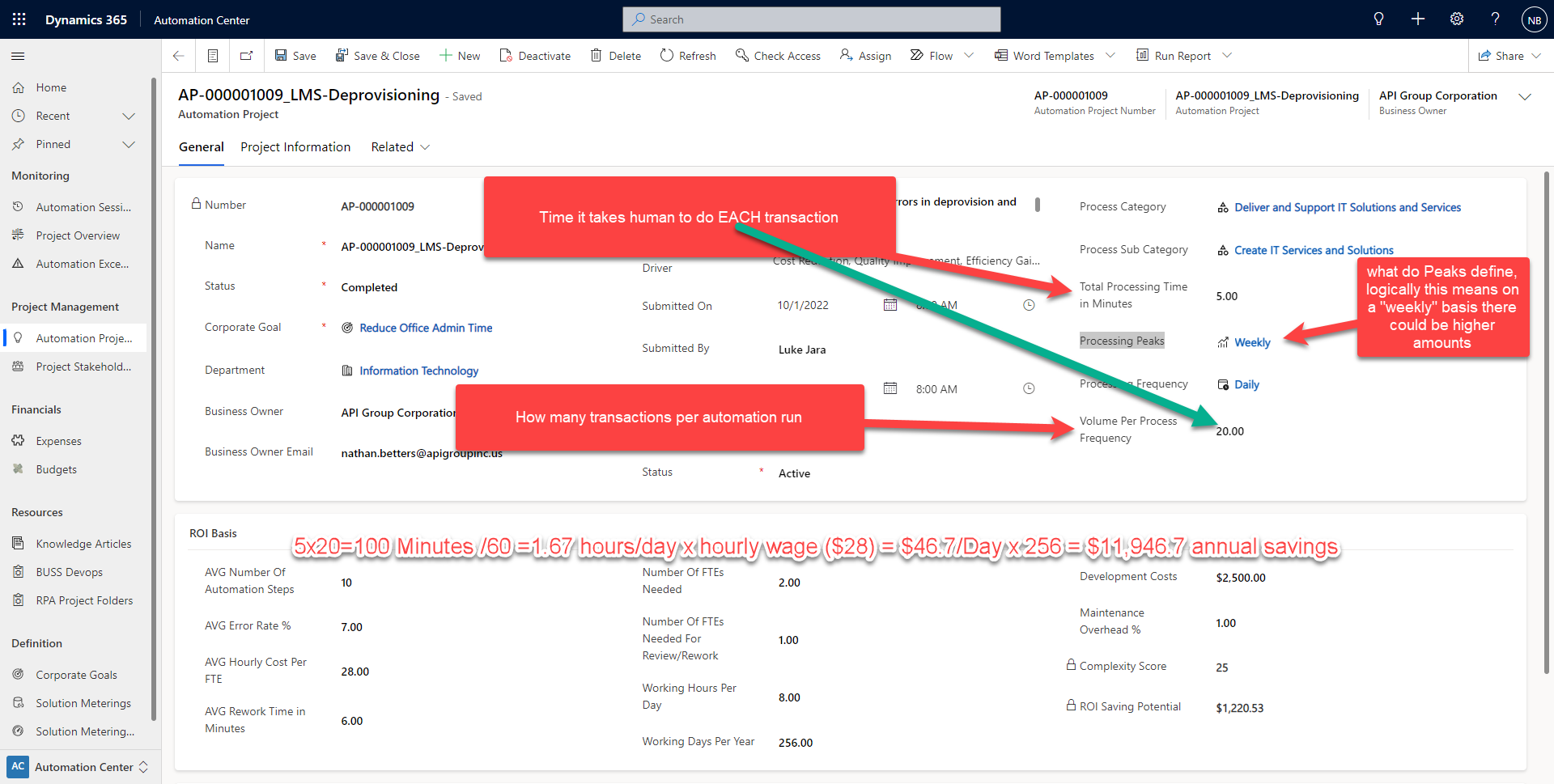Select the General tab
Image resolution: width=1554 pixels, height=784 pixels.
[x=201, y=146]
